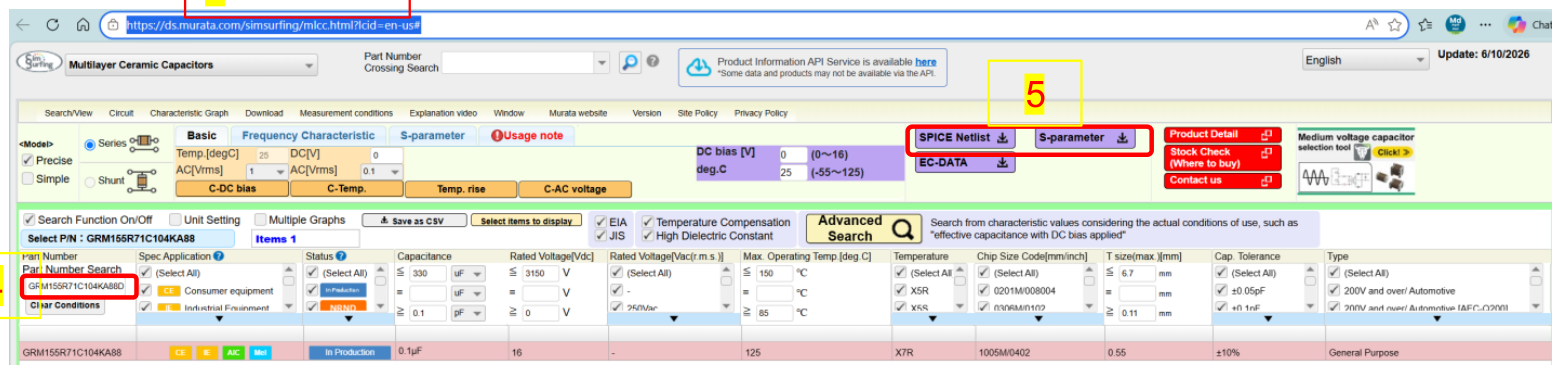
Task: Select the Series circuit diagram icon
Action: (x=145, y=143)
